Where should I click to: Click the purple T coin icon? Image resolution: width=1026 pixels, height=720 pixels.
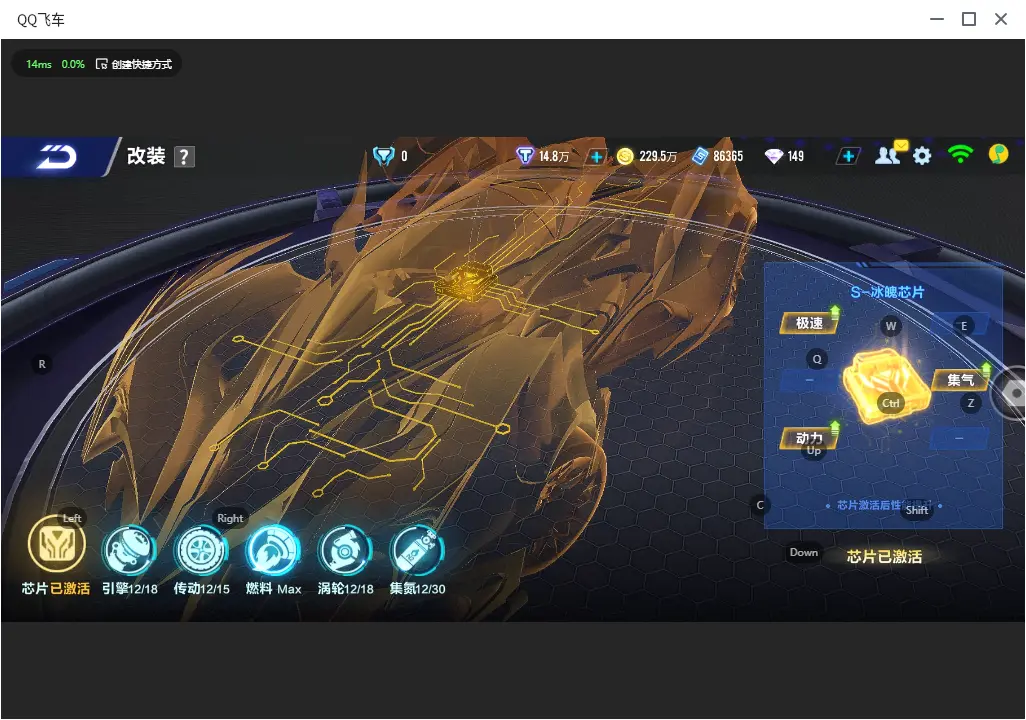pos(525,156)
